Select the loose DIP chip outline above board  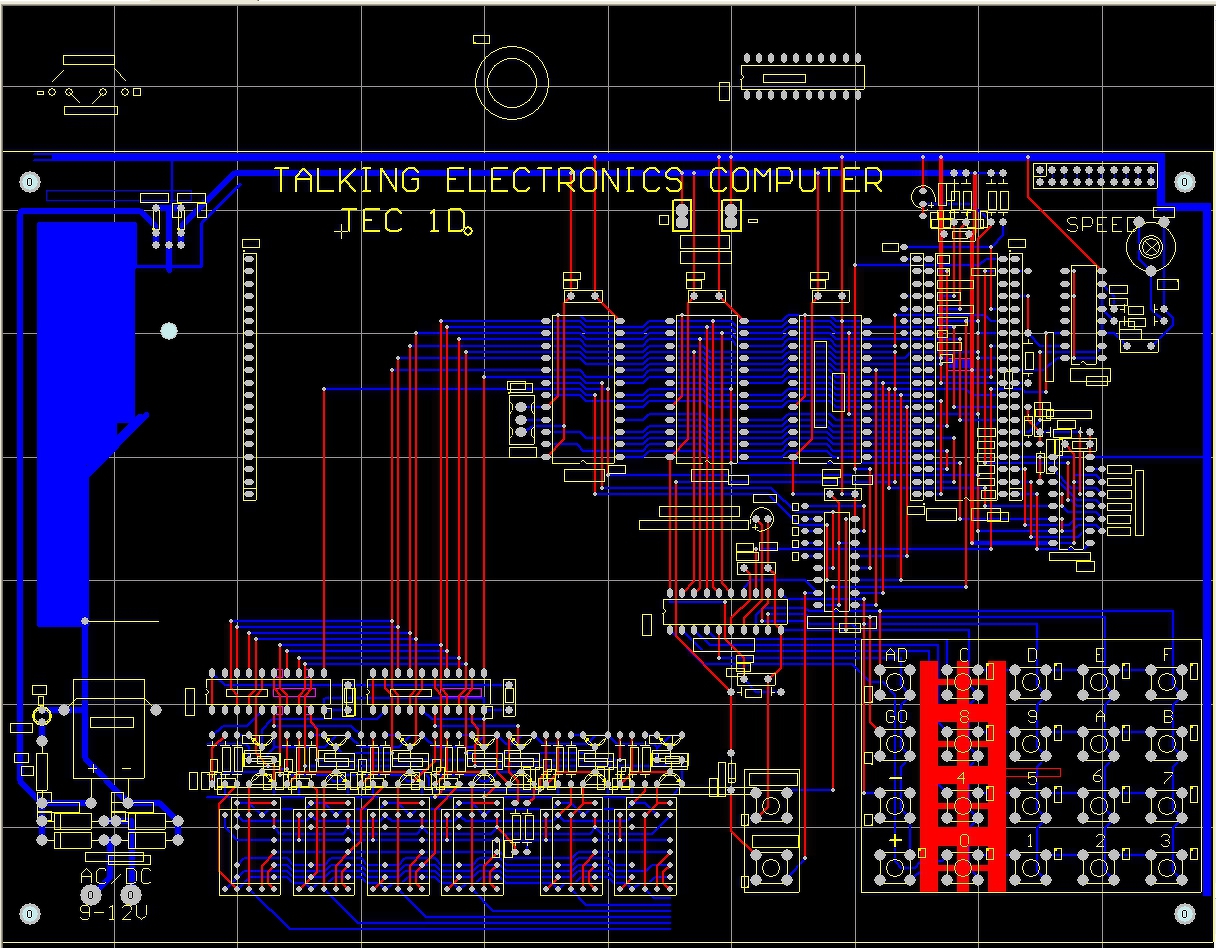point(803,77)
